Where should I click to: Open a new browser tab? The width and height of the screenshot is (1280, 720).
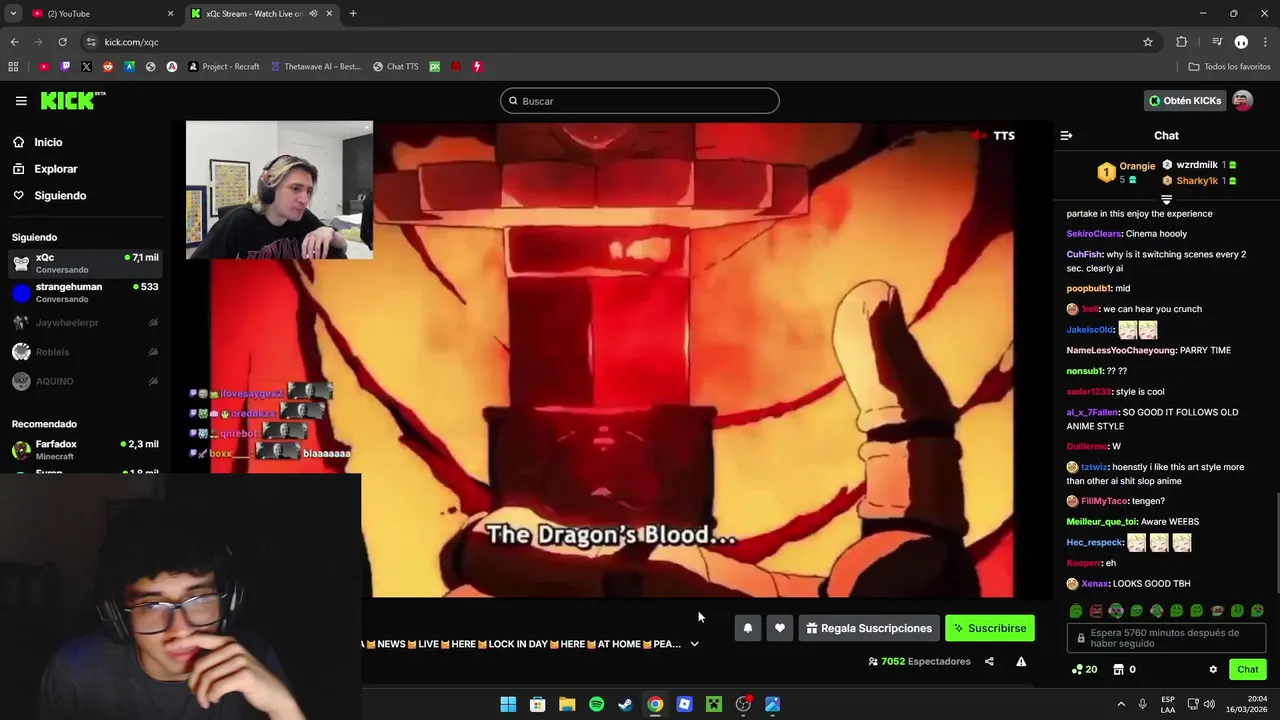[353, 14]
